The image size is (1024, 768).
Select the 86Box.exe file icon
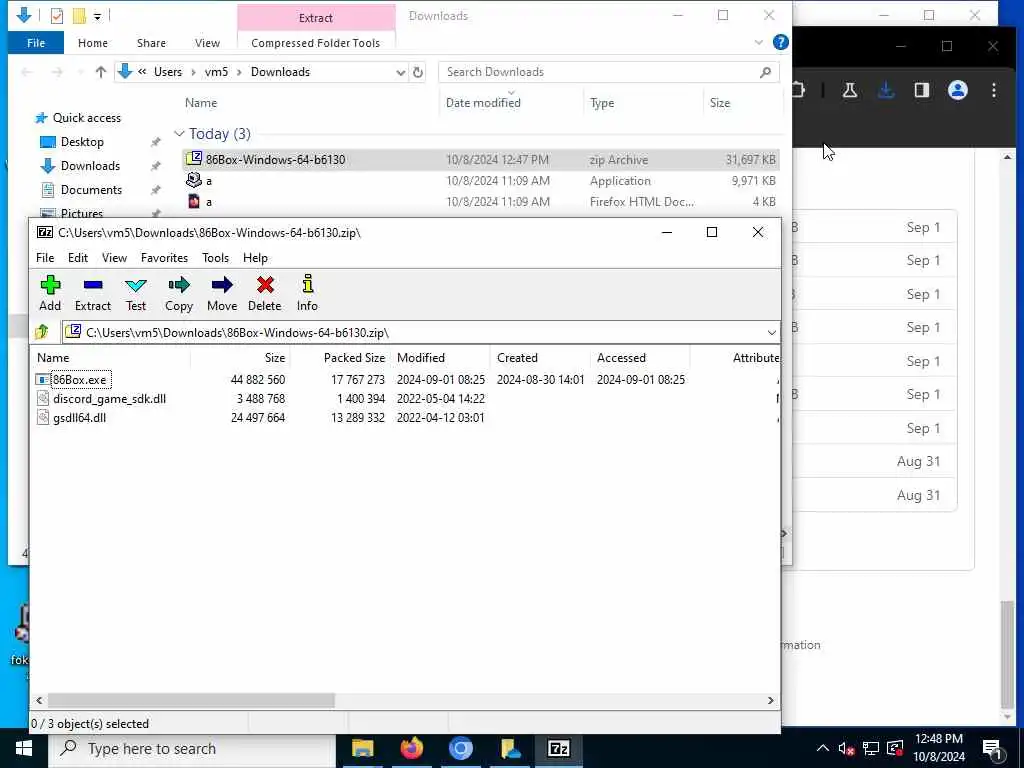click(42, 379)
